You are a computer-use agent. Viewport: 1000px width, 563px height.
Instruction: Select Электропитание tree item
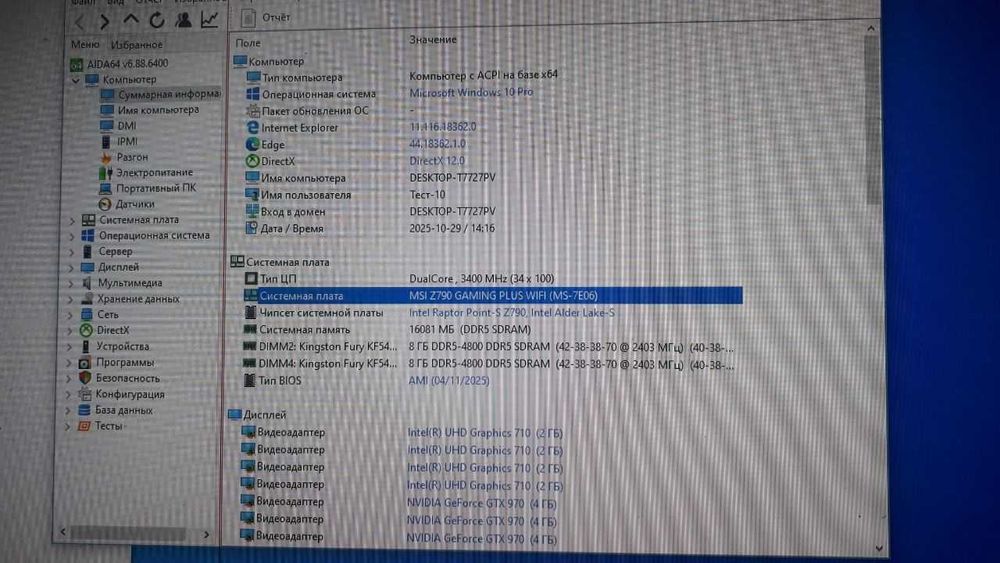coord(146,173)
